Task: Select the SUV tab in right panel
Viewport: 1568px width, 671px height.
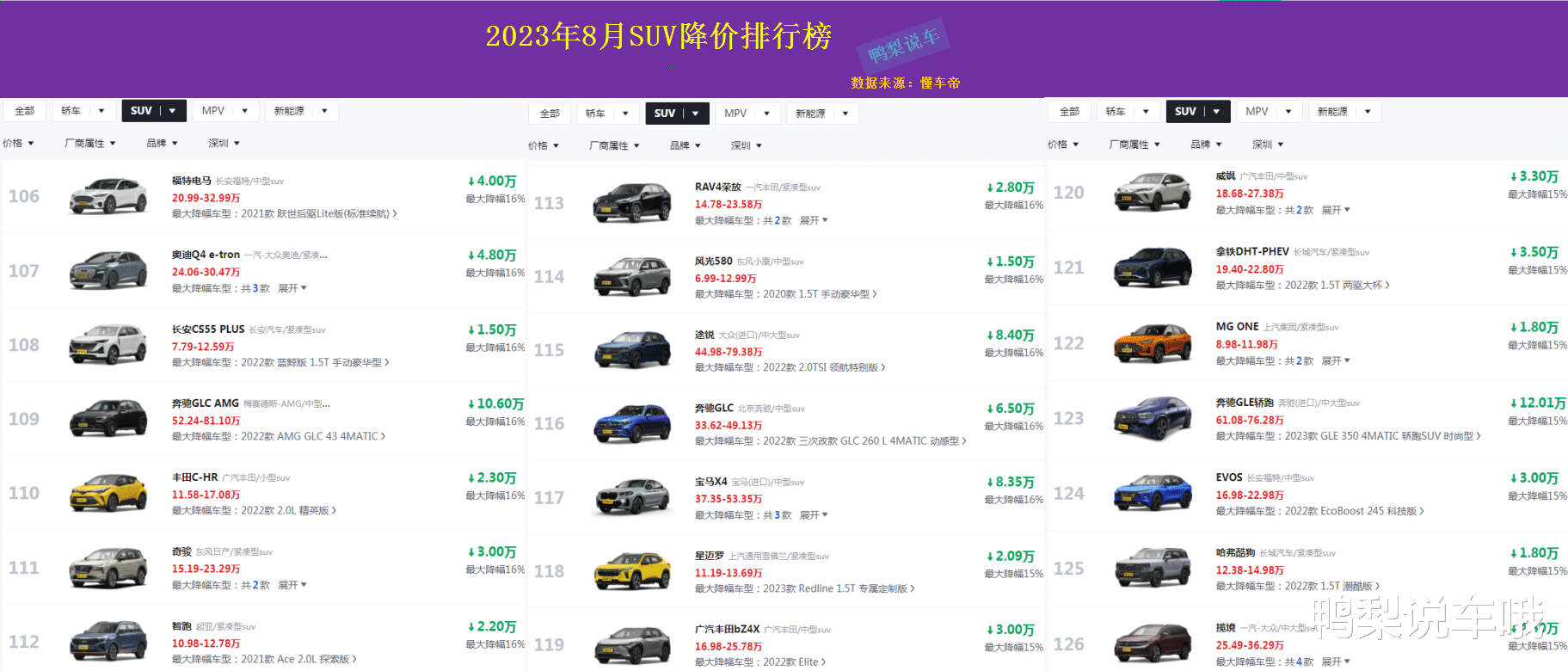Action: pos(1198,112)
